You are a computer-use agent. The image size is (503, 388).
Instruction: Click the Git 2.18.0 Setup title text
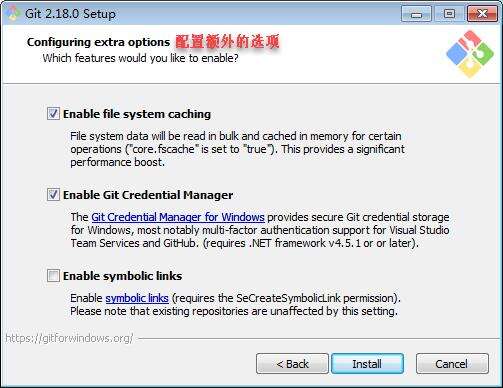[x=71, y=14]
